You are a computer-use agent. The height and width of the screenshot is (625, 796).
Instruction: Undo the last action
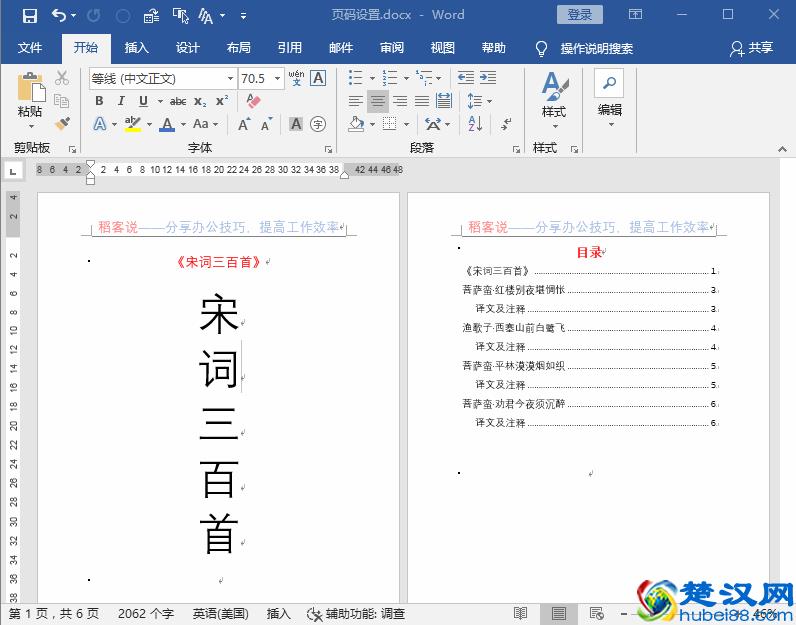[x=59, y=16]
